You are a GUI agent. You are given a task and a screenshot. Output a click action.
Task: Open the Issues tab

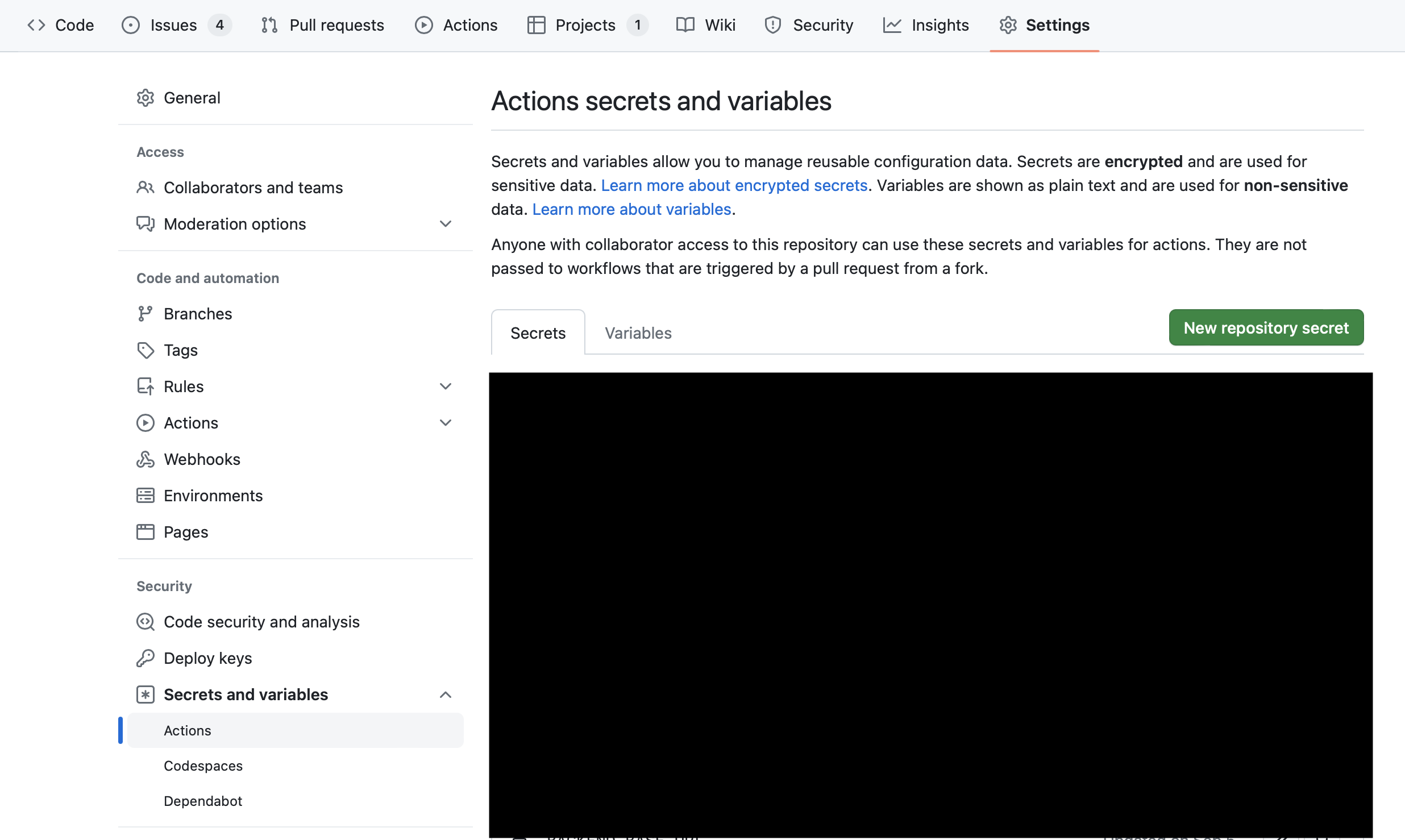tap(176, 25)
